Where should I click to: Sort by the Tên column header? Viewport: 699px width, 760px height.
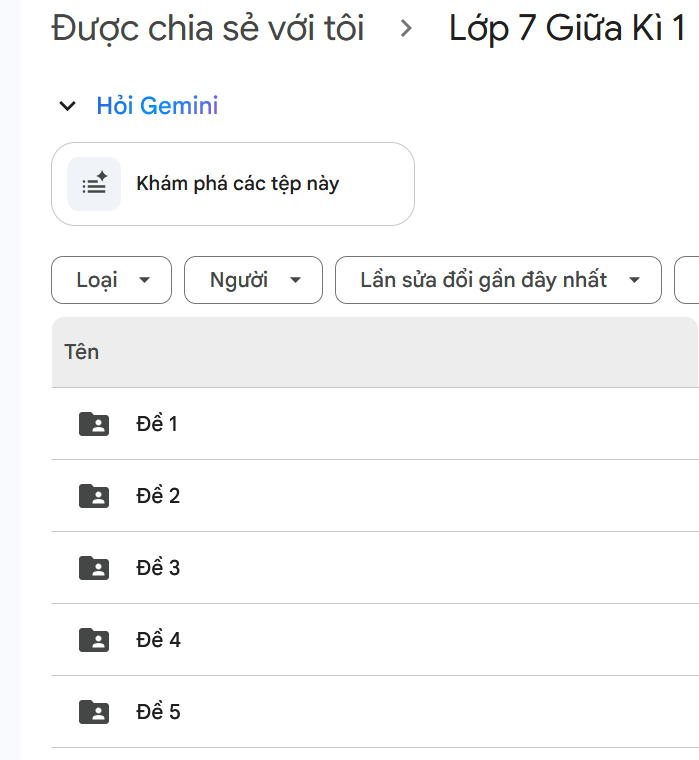(82, 352)
